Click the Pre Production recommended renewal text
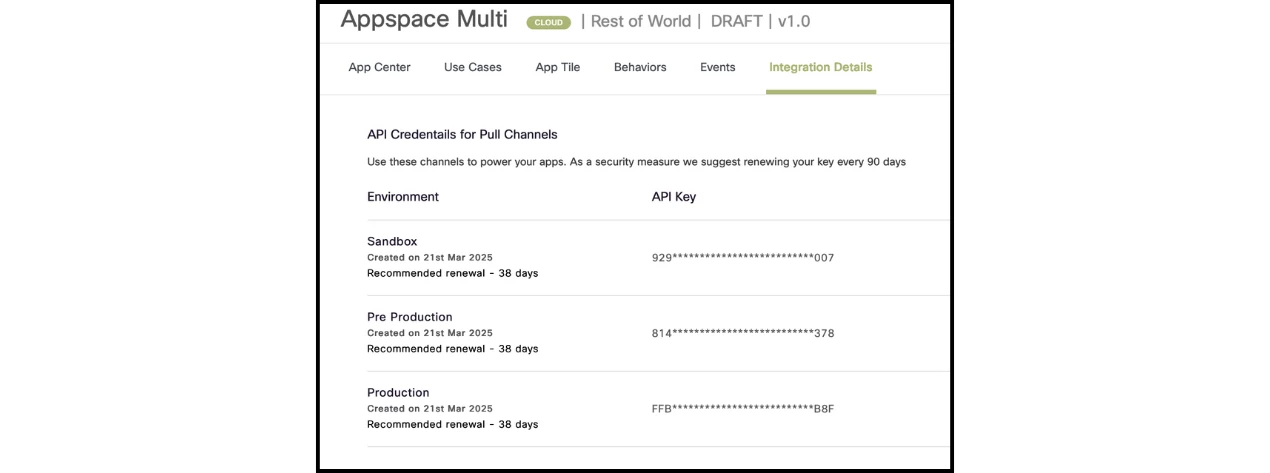Screen dimensions: 1270x473 click(x=452, y=349)
